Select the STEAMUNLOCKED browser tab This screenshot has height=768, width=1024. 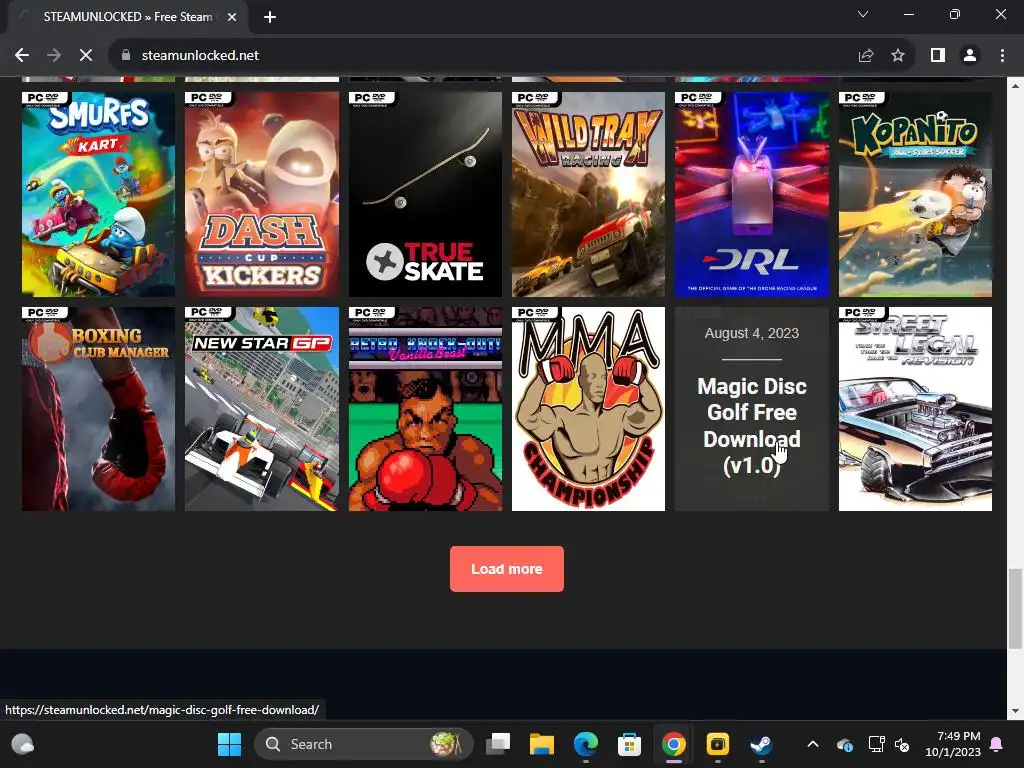(x=127, y=17)
